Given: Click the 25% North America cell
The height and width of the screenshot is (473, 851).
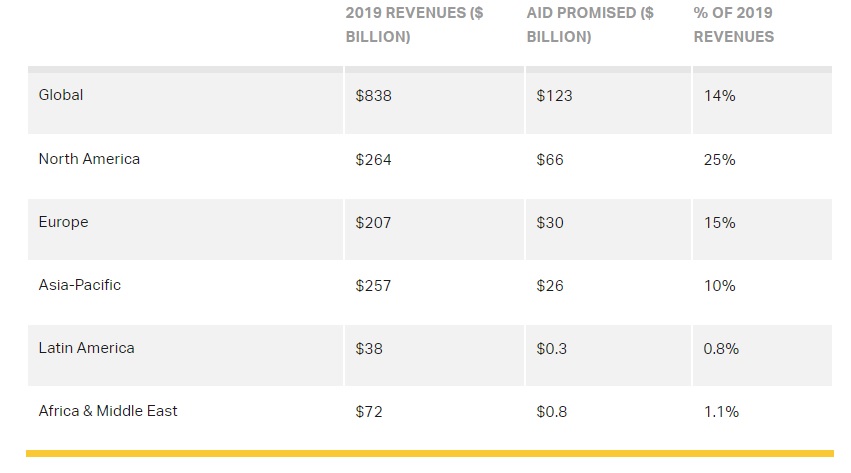Looking at the screenshot, I should pyautogui.click(x=719, y=160).
